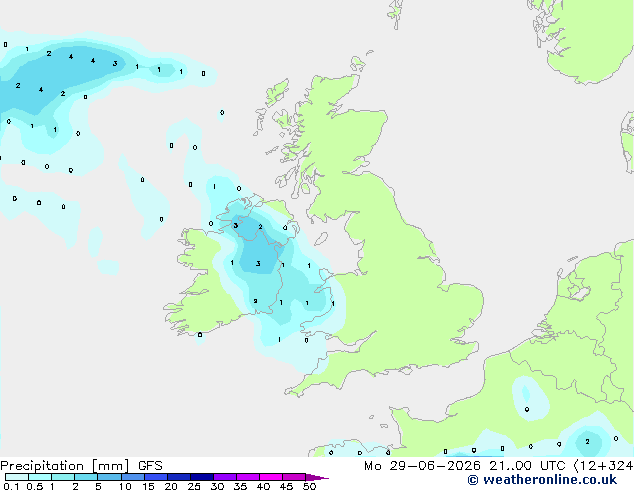Click the "21..00 UTC" time text
This screenshot has height=490, width=634.
pyautogui.click(x=527, y=466)
